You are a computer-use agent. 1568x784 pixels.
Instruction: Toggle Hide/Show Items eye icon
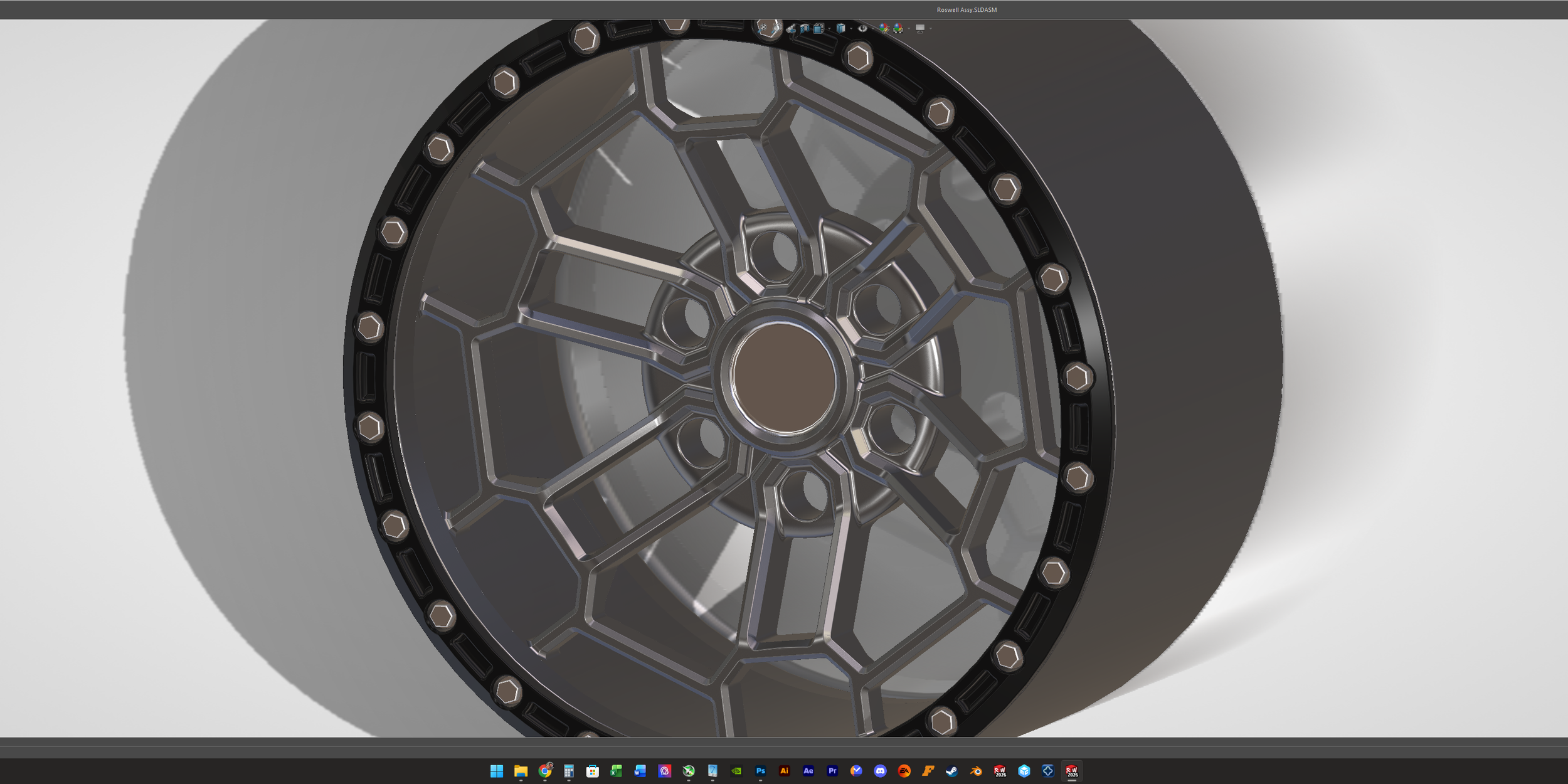click(x=862, y=28)
